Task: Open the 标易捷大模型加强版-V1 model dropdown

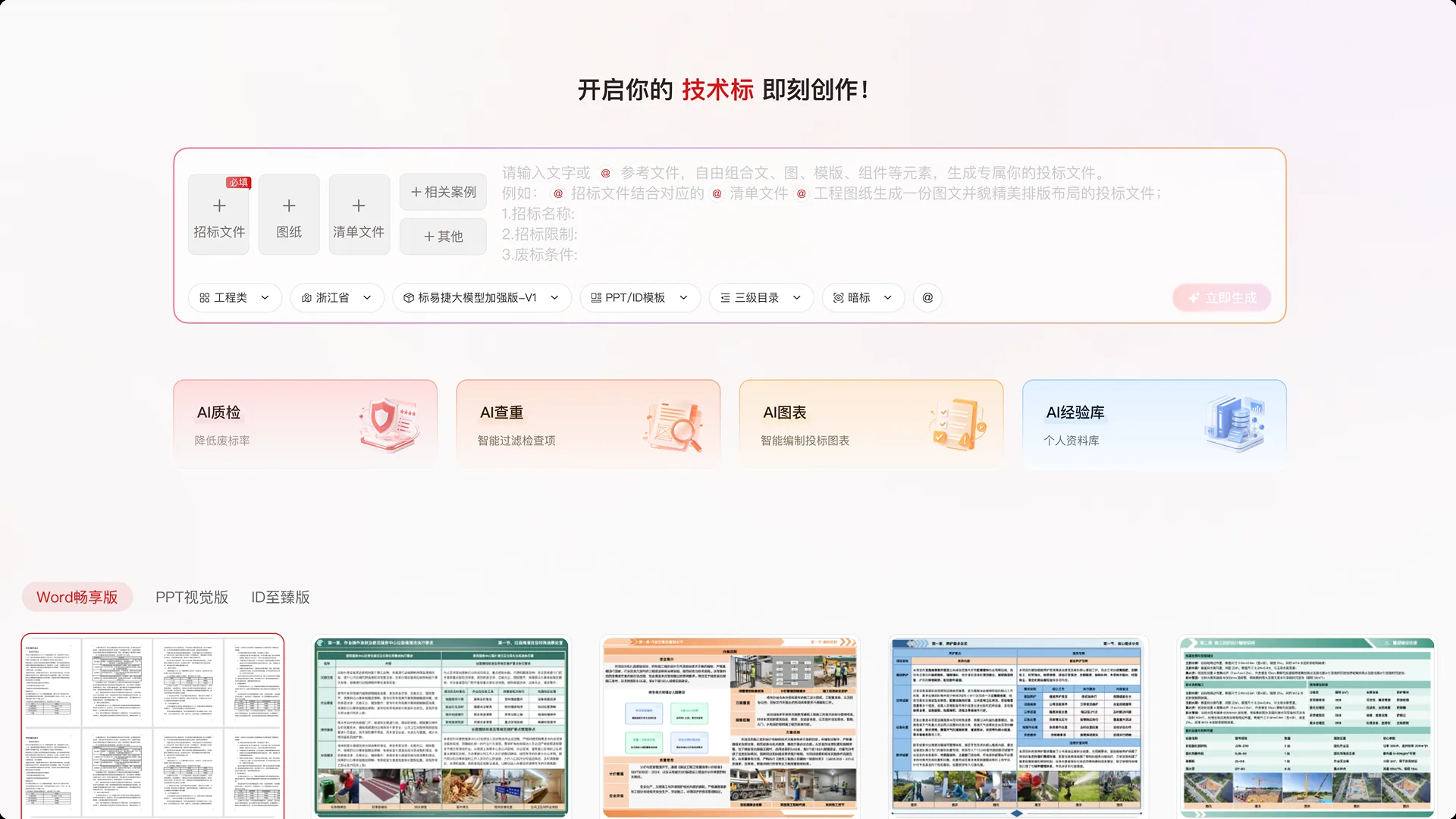Action: click(x=482, y=297)
